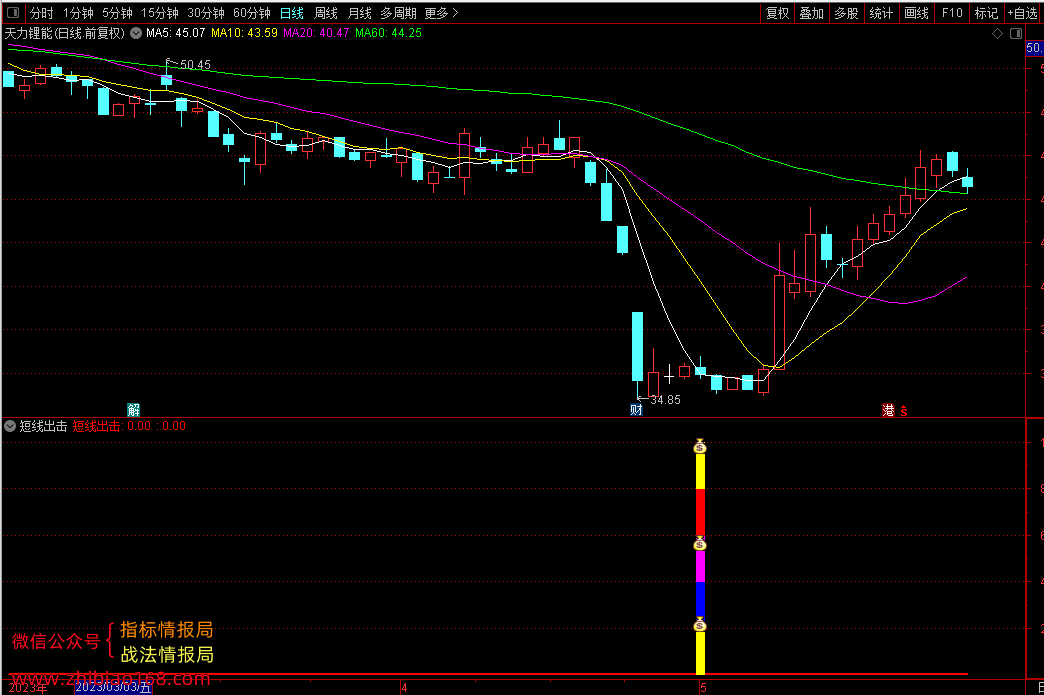1044x695 pixels.
Task: Click the diamond icon at chart top-right
Action: pos(997,34)
